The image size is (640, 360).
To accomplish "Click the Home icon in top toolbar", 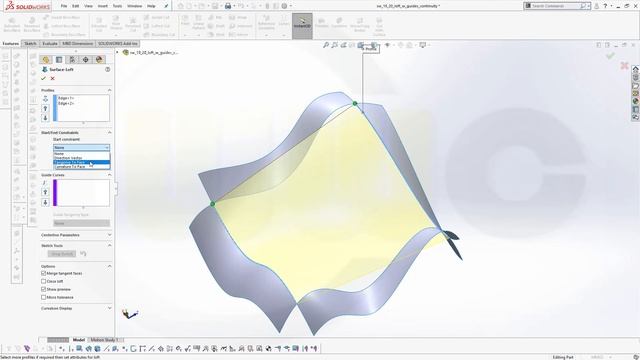I will 181,6.
